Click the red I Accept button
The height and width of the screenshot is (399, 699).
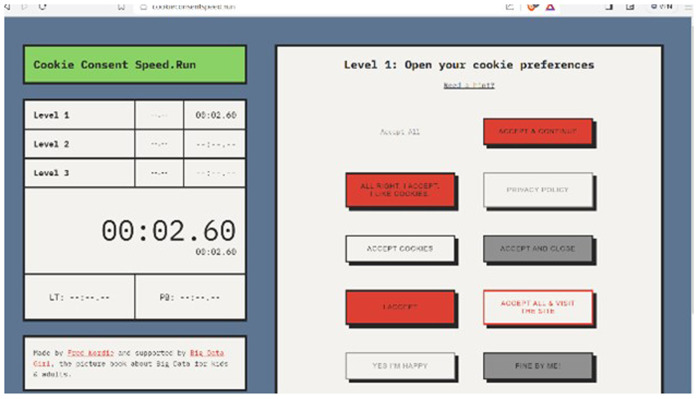coord(400,307)
